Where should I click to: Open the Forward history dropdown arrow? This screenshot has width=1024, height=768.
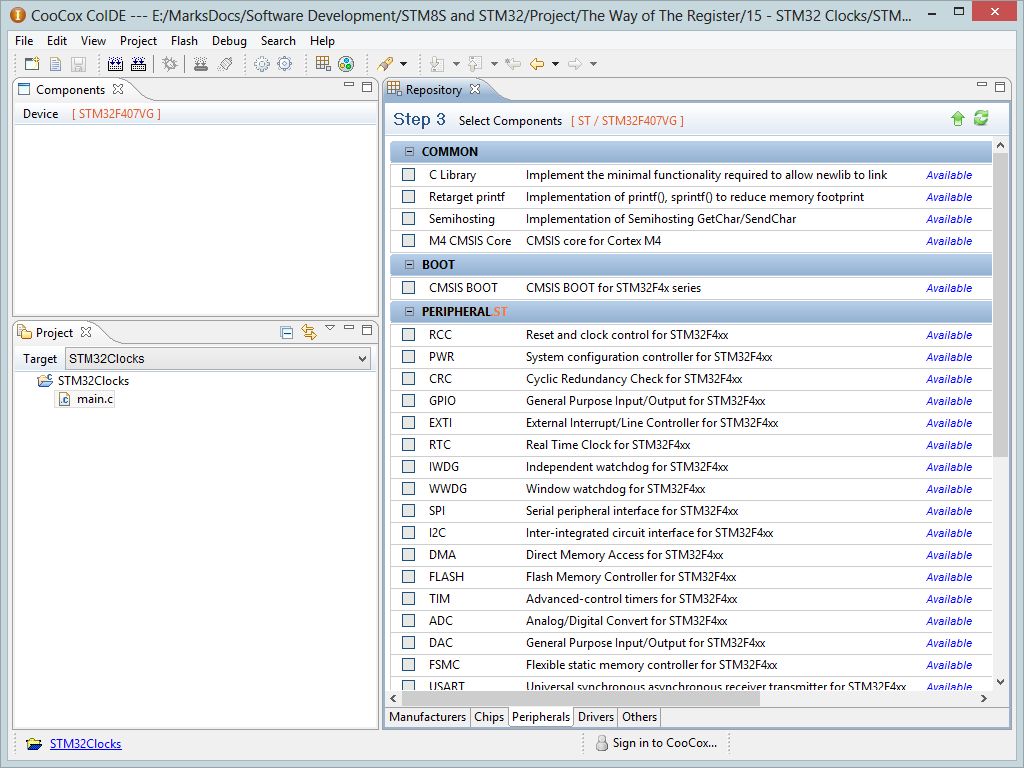[x=594, y=64]
